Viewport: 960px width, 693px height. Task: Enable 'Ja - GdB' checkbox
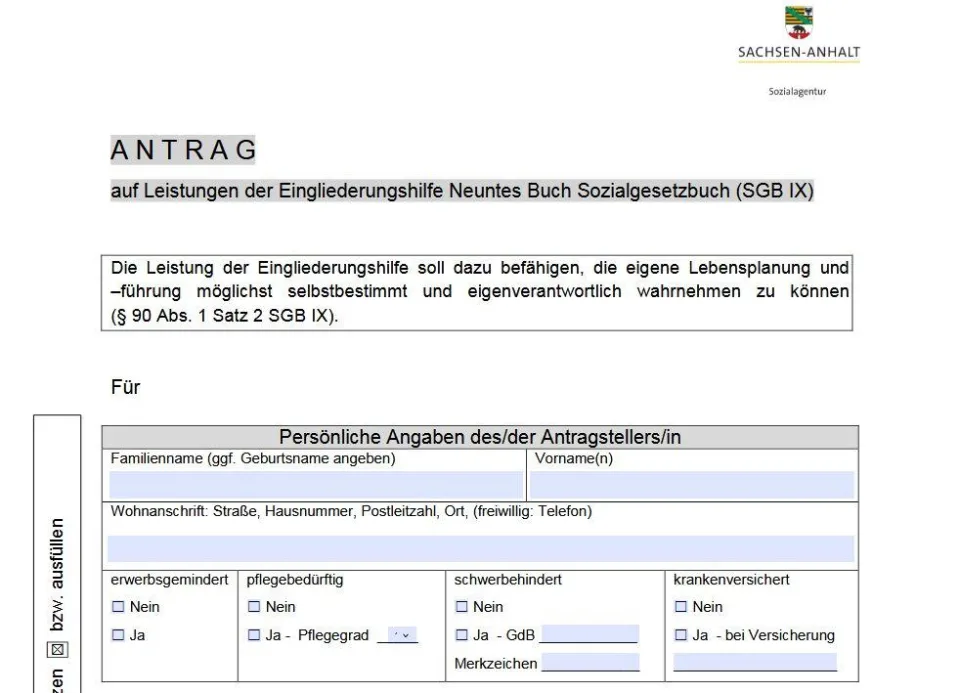pyautogui.click(x=462, y=635)
